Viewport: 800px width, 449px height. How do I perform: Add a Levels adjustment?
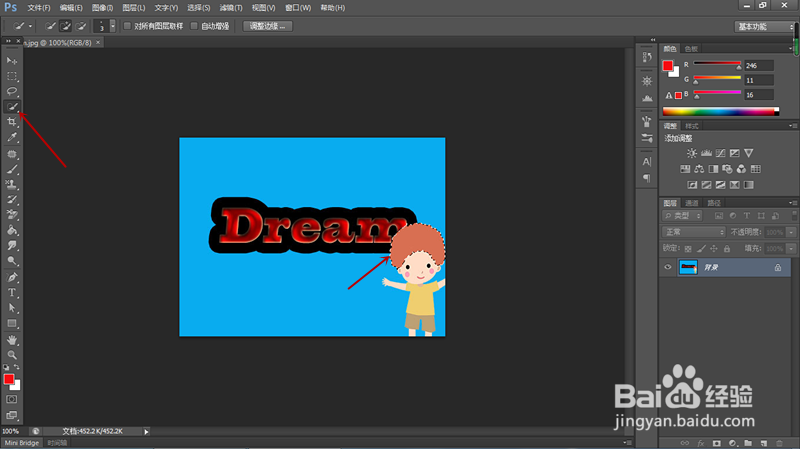point(706,153)
